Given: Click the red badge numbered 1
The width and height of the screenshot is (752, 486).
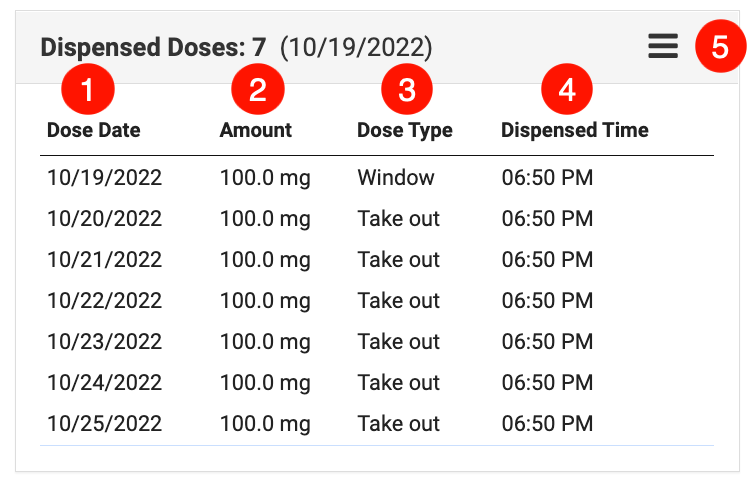Looking at the screenshot, I should [87, 91].
